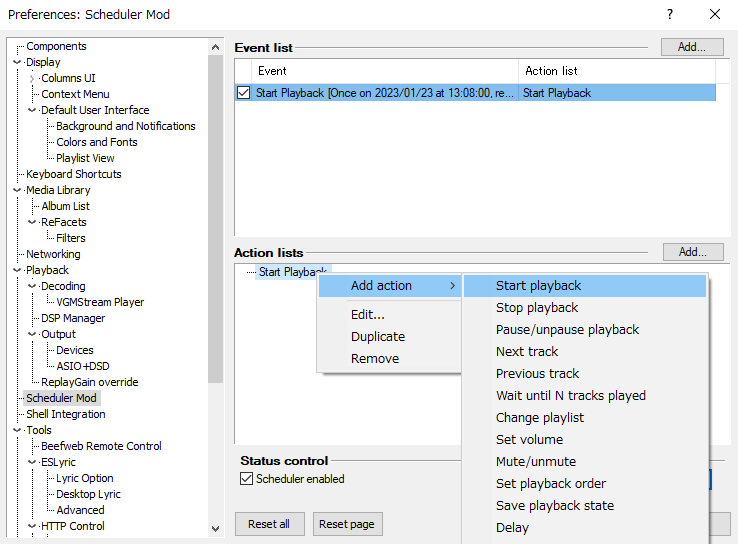
Task: Click the Action list column header
Action: pyautogui.click(x=617, y=71)
